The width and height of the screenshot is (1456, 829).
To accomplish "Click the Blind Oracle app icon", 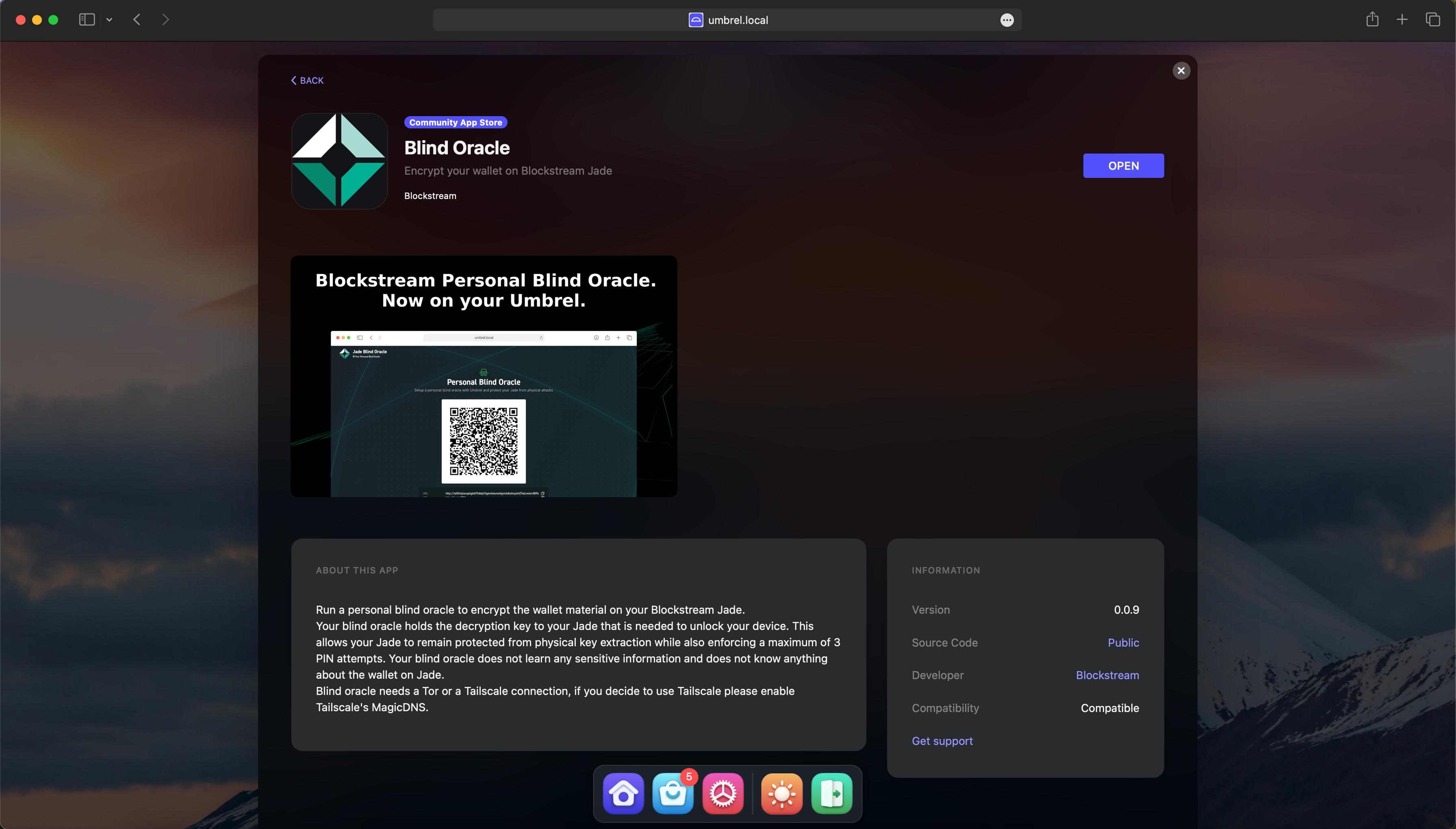I will [x=339, y=161].
